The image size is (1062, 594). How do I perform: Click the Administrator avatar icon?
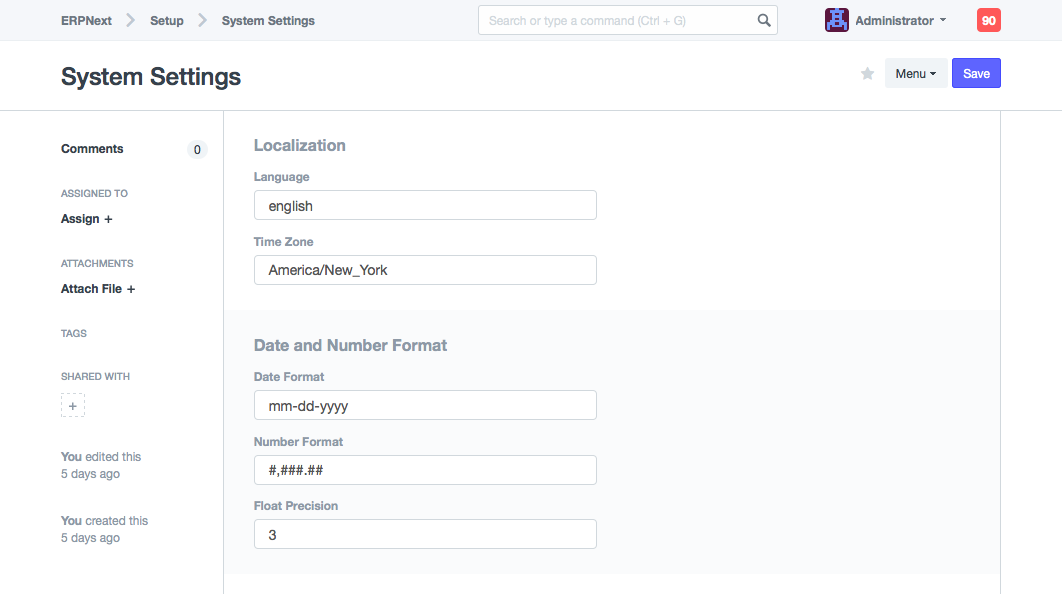click(x=836, y=20)
